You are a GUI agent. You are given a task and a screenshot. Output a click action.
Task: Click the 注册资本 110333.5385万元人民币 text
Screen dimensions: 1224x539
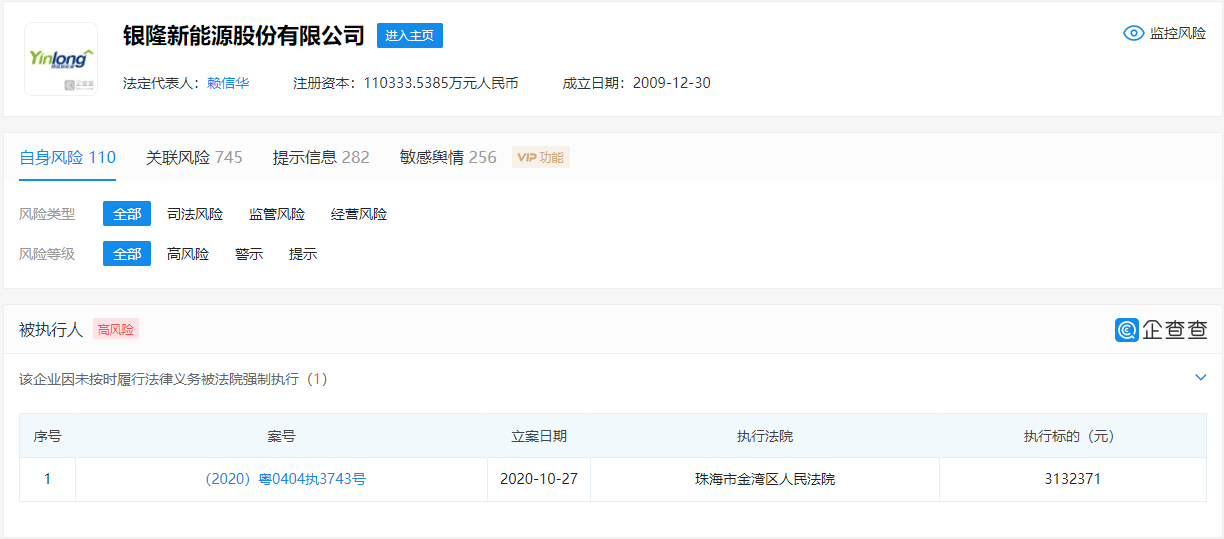click(x=406, y=83)
